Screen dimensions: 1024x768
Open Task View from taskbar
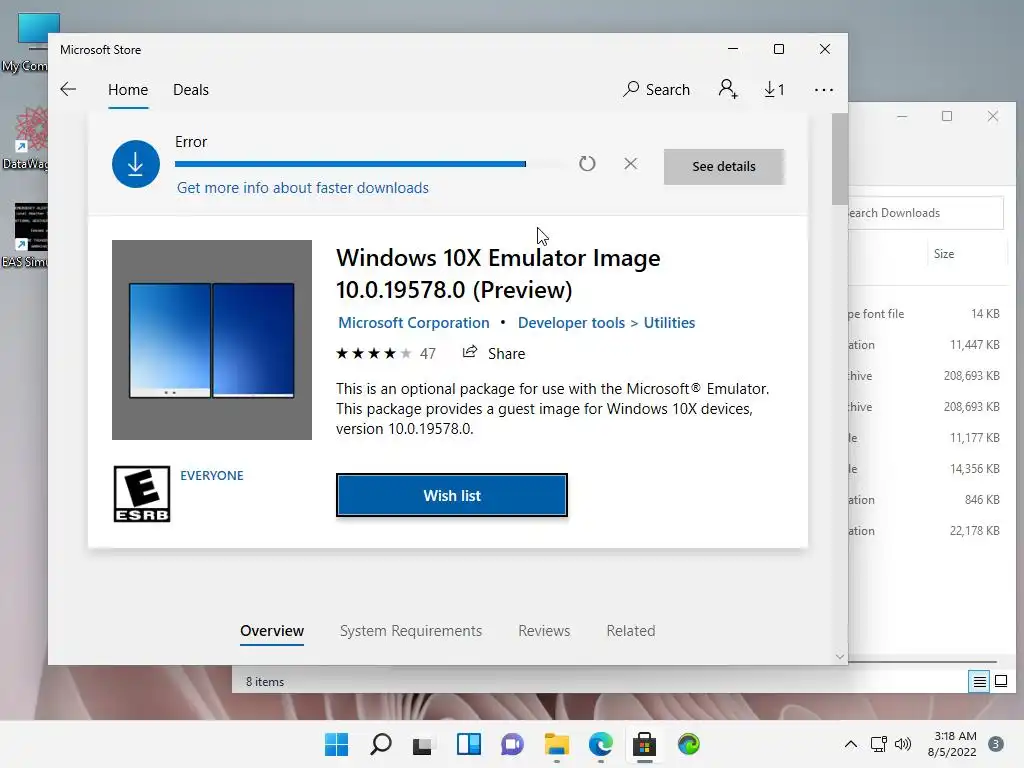pyautogui.click(x=424, y=744)
